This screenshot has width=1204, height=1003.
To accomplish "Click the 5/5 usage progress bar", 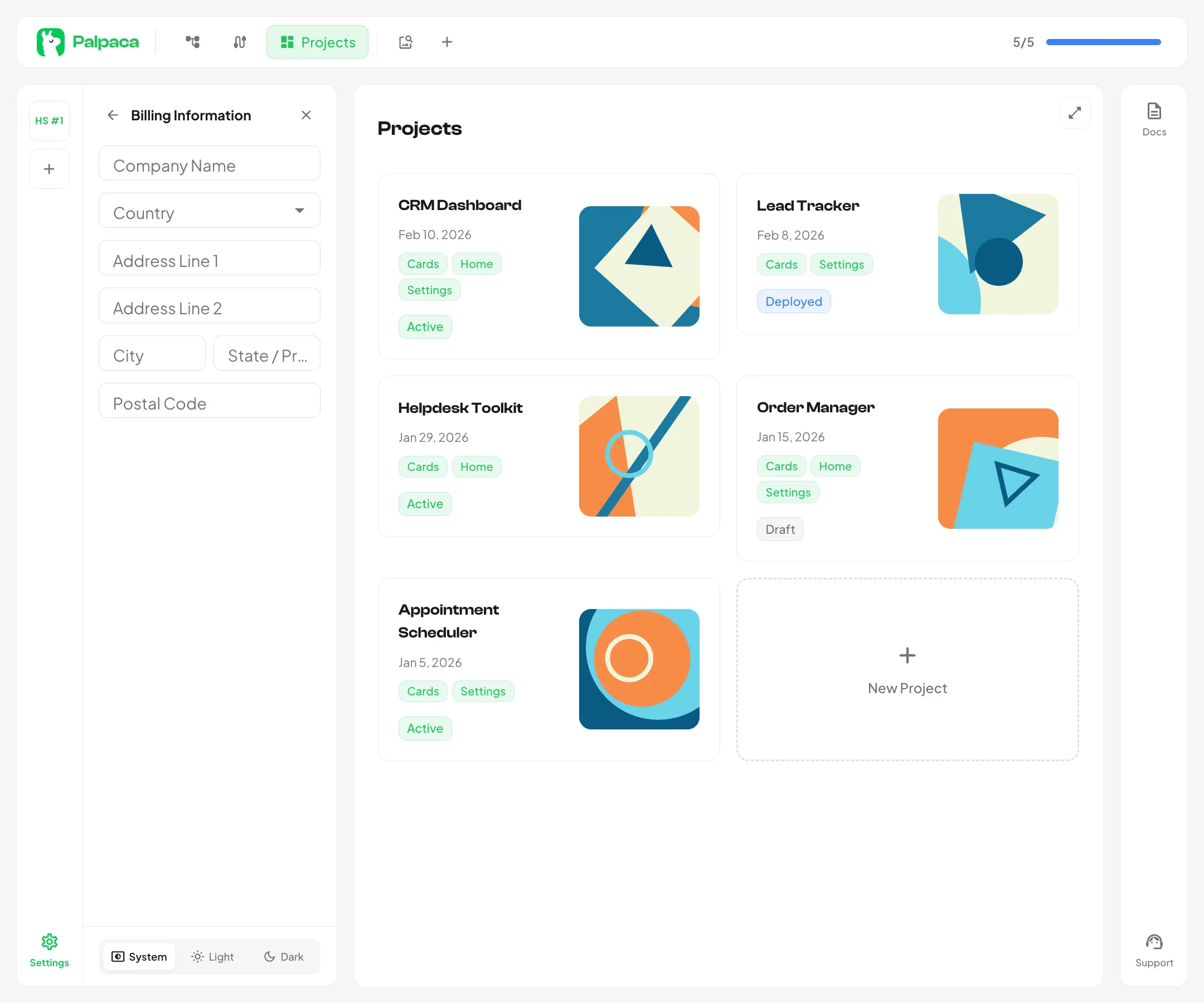I will tap(1103, 42).
